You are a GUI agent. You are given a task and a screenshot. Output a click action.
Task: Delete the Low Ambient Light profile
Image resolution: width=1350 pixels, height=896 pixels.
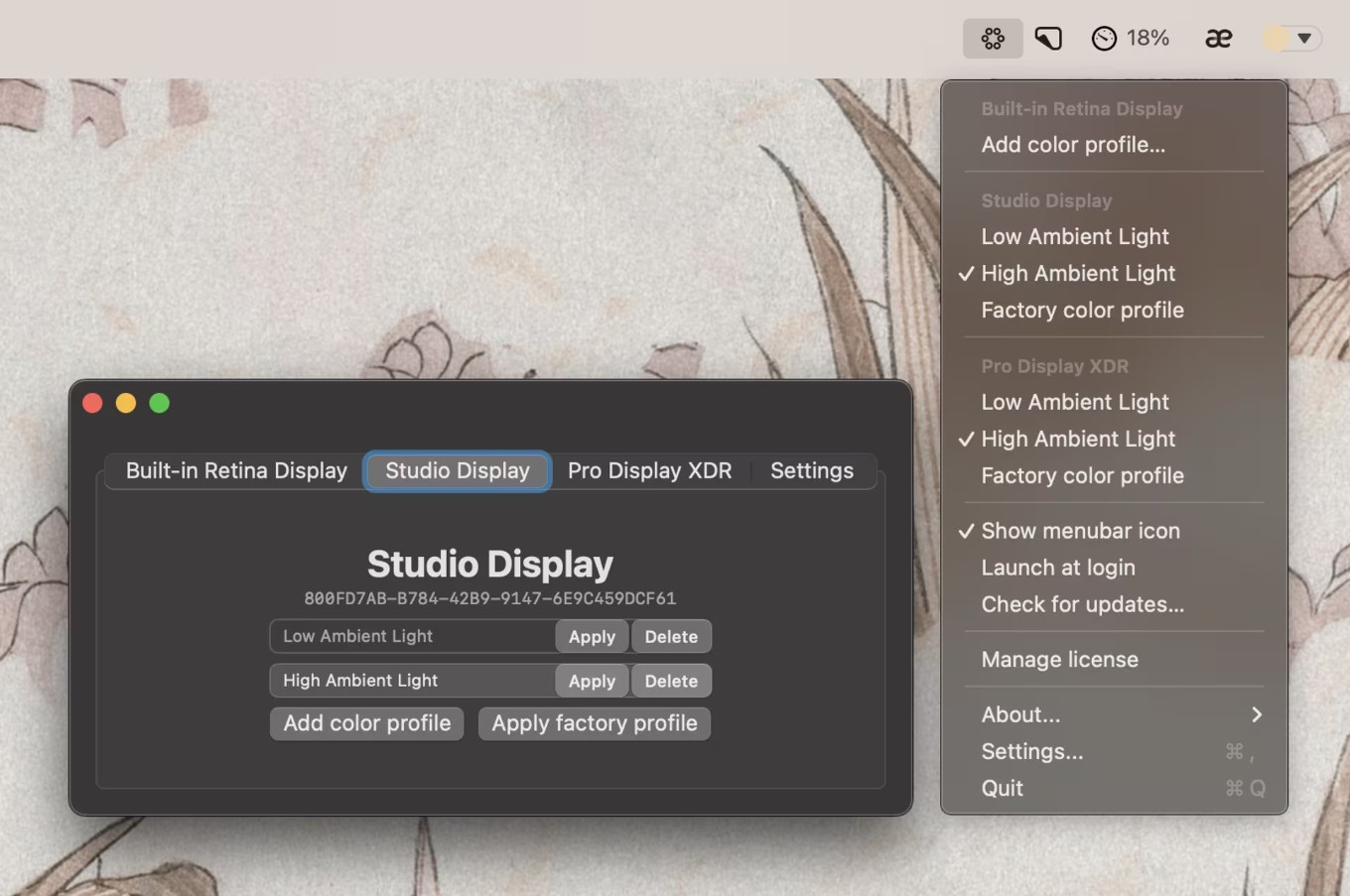point(671,637)
